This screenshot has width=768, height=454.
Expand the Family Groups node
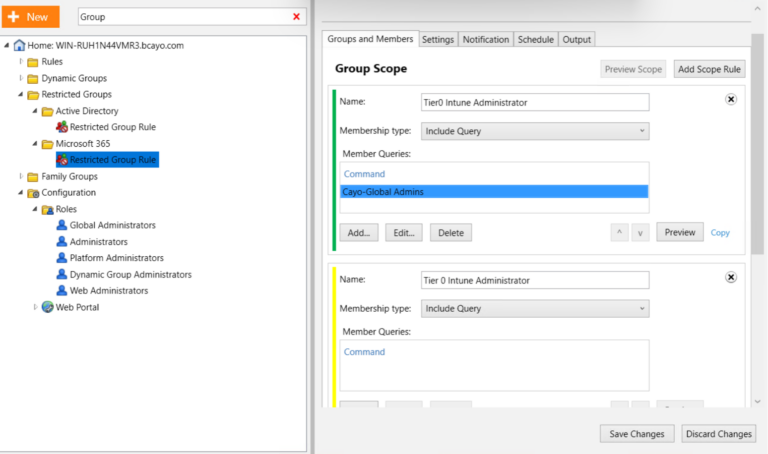(21, 176)
